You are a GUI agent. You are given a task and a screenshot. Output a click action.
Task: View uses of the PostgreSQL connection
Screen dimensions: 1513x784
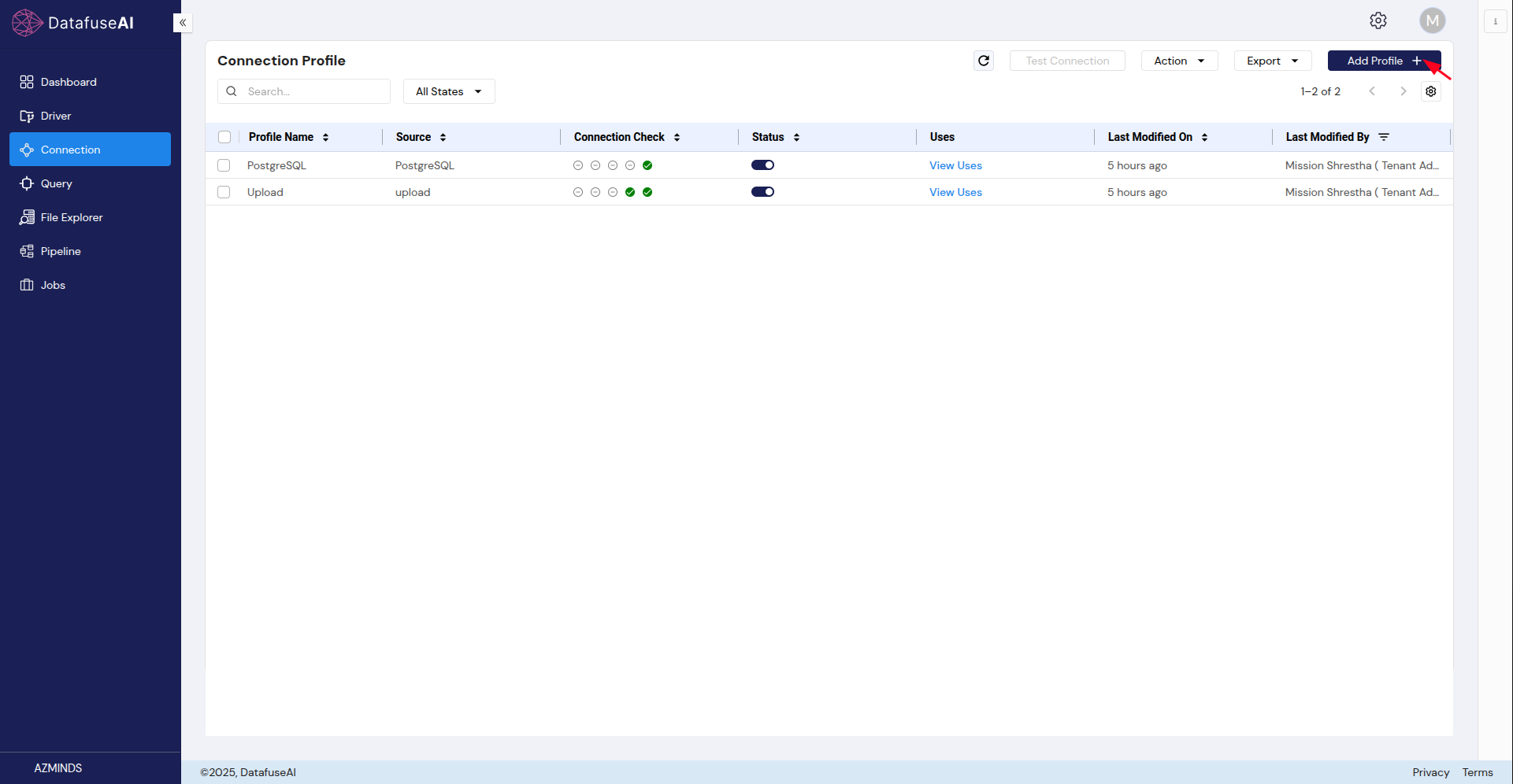(955, 165)
